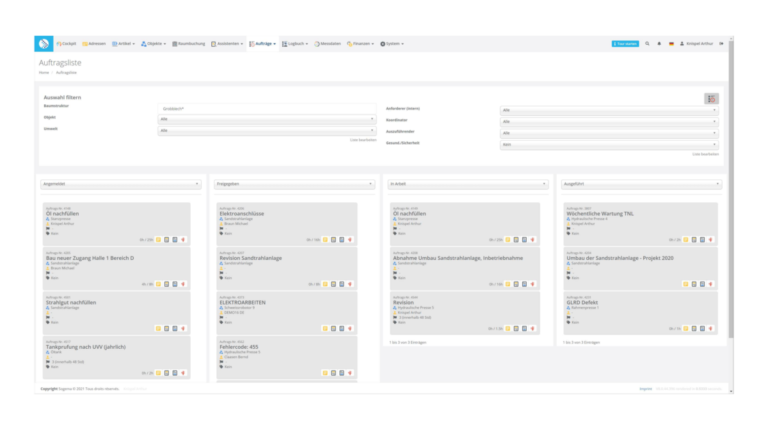This screenshot has height=432, width=768.
Task: Open the Cockpit menu item
Action: tap(66, 44)
